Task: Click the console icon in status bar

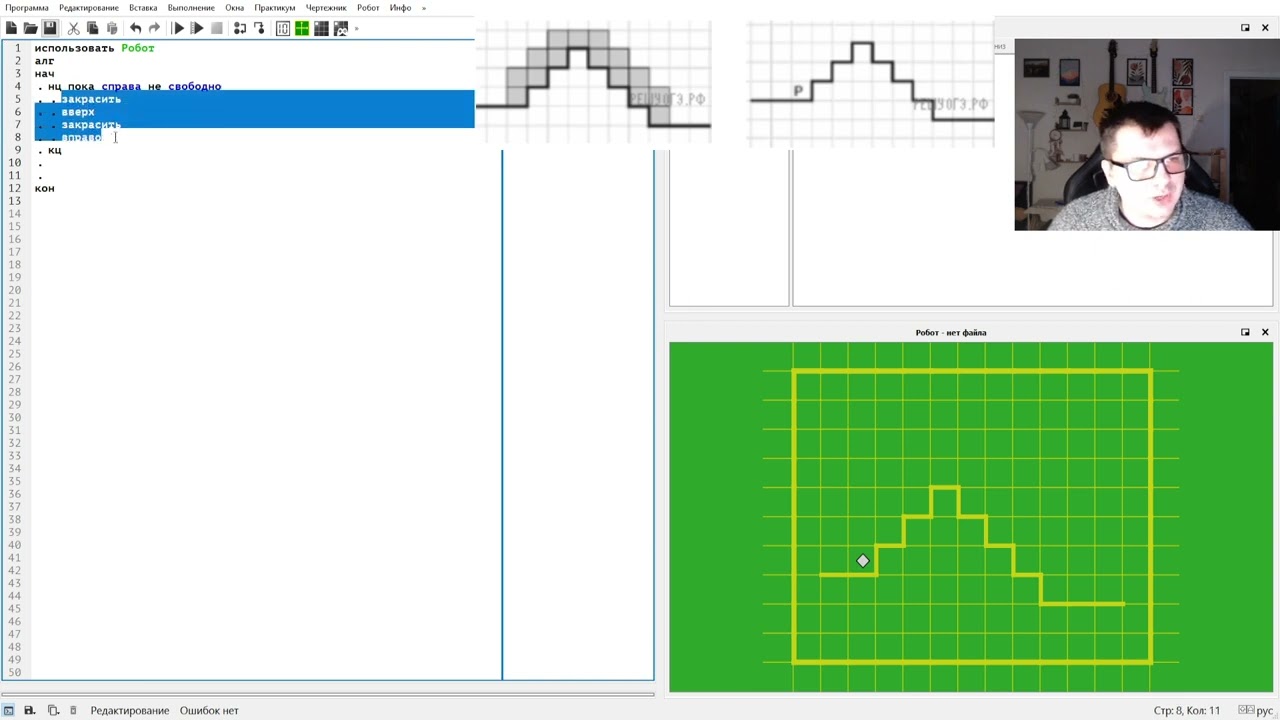Action: [9, 711]
